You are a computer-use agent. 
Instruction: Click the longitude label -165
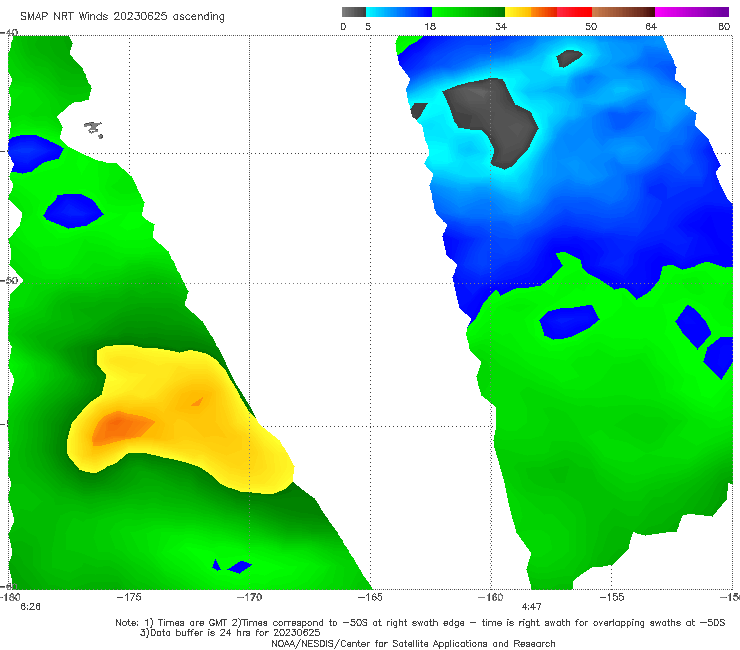click(370, 597)
